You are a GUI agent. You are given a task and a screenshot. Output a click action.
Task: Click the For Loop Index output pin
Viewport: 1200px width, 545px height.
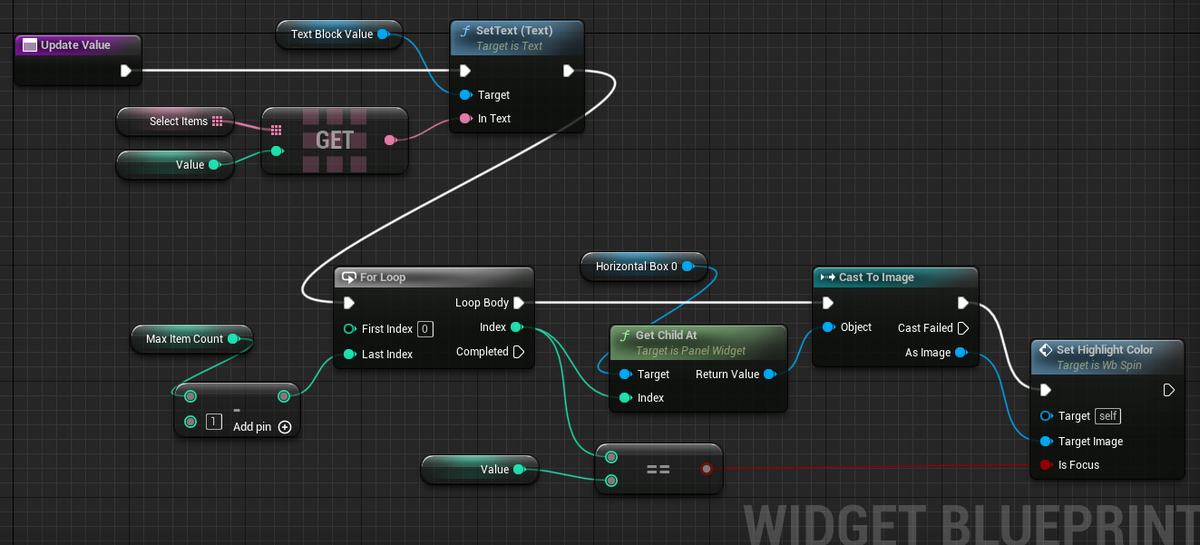(516, 328)
